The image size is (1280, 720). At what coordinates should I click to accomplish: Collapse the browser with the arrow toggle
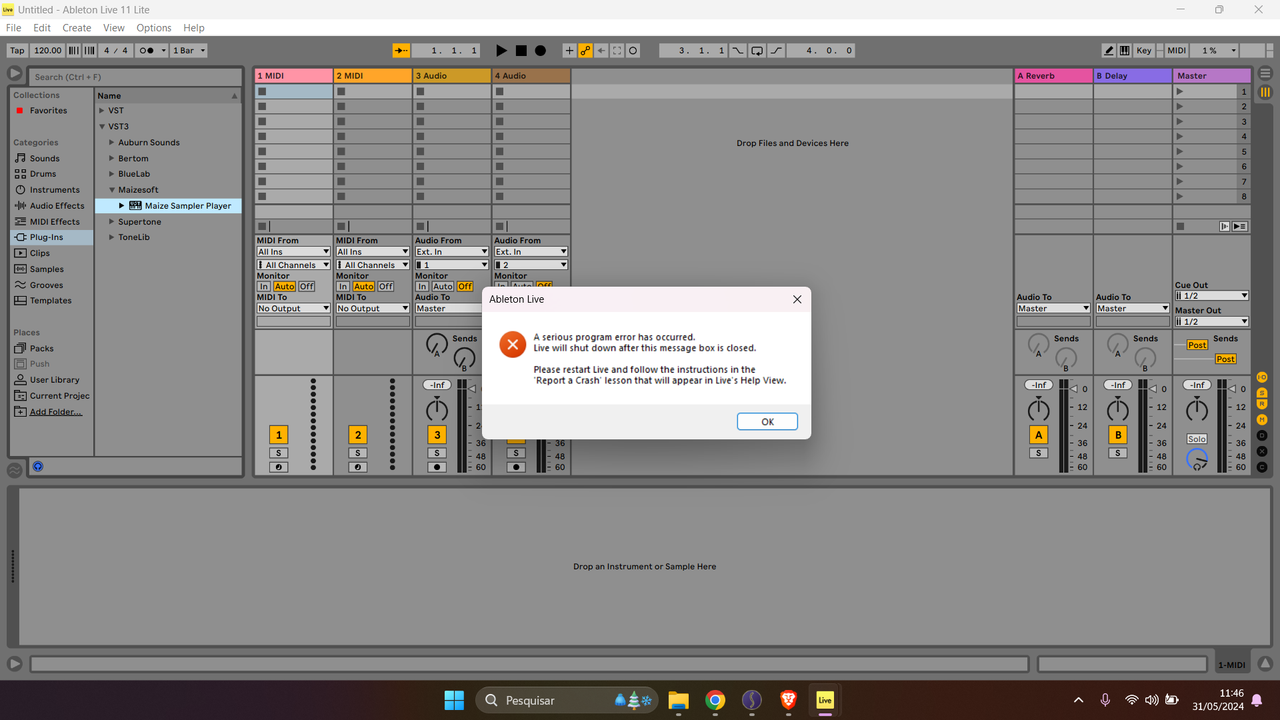click(x=14, y=74)
